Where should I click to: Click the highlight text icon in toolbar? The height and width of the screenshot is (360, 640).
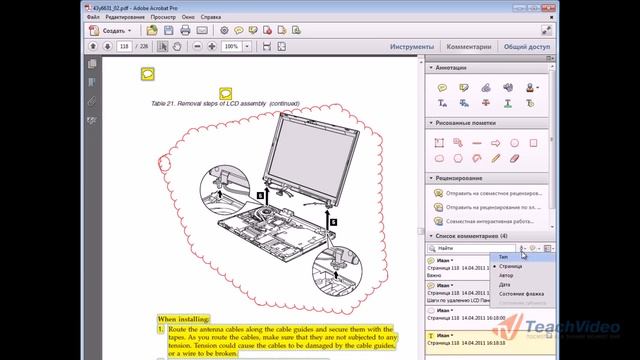click(253, 31)
